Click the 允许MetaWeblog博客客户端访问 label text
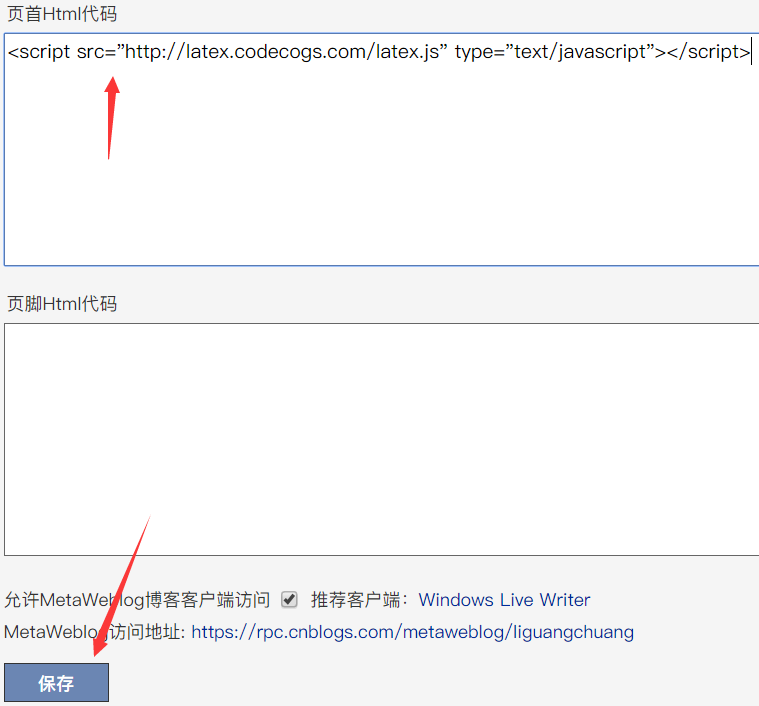The image size is (759, 706). [137, 600]
